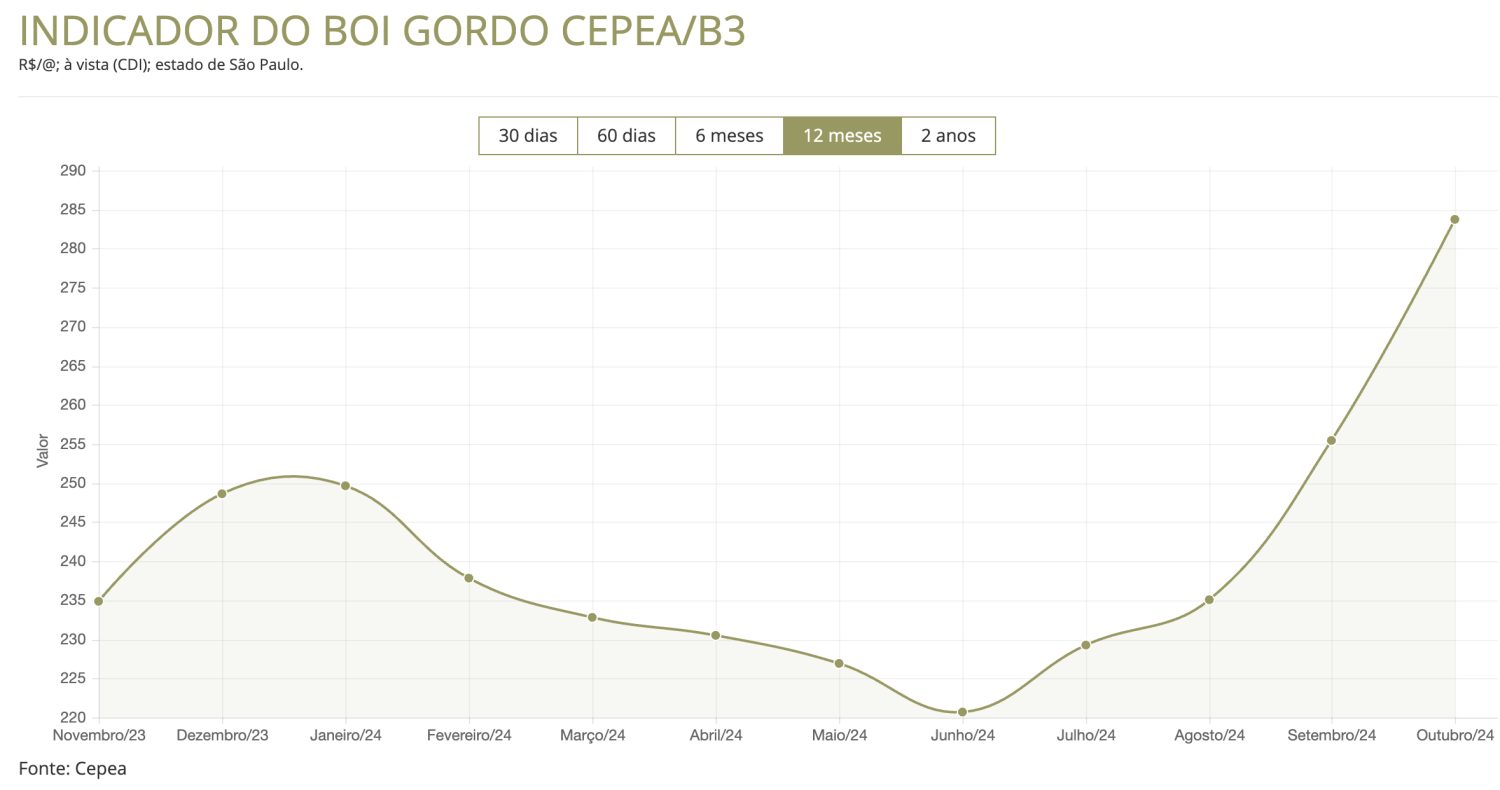Click the Janeiro/24 point on the line
Screen dimensions: 1500x790
pyautogui.click(x=346, y=486)
